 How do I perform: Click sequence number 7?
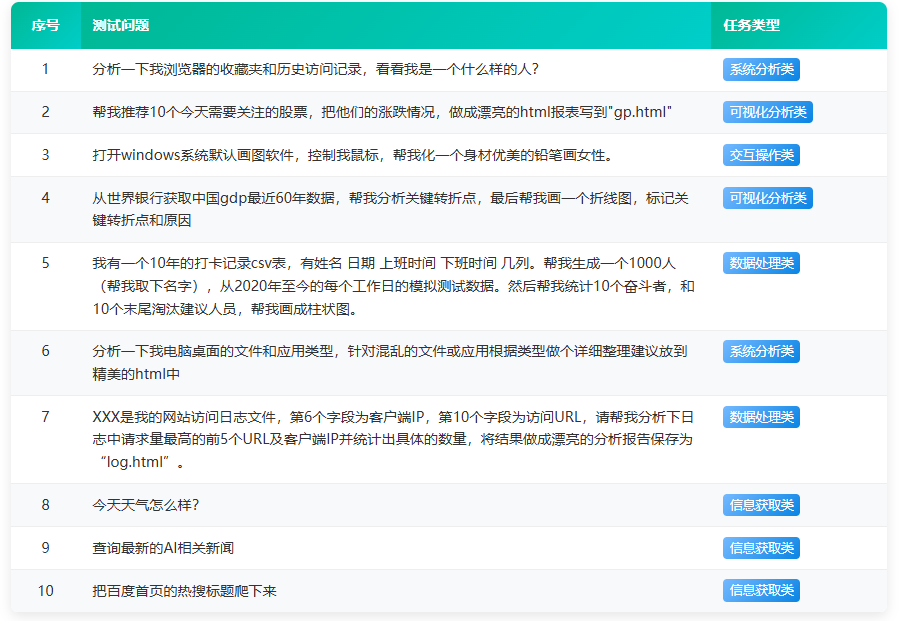pyautogui.click(x=45, y=416)
